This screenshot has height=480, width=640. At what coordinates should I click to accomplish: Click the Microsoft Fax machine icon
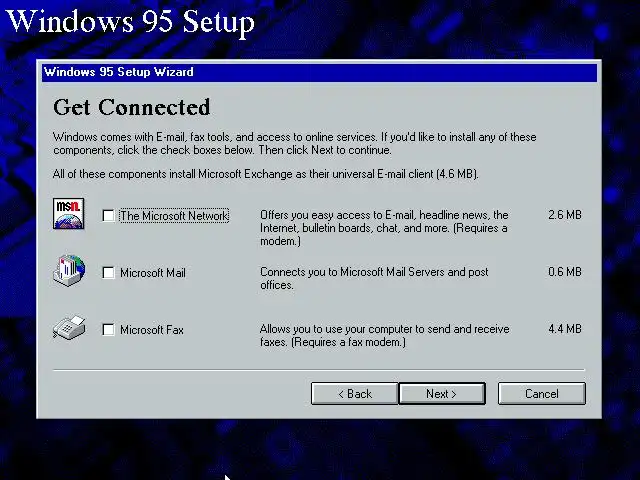tap(69, 327)
